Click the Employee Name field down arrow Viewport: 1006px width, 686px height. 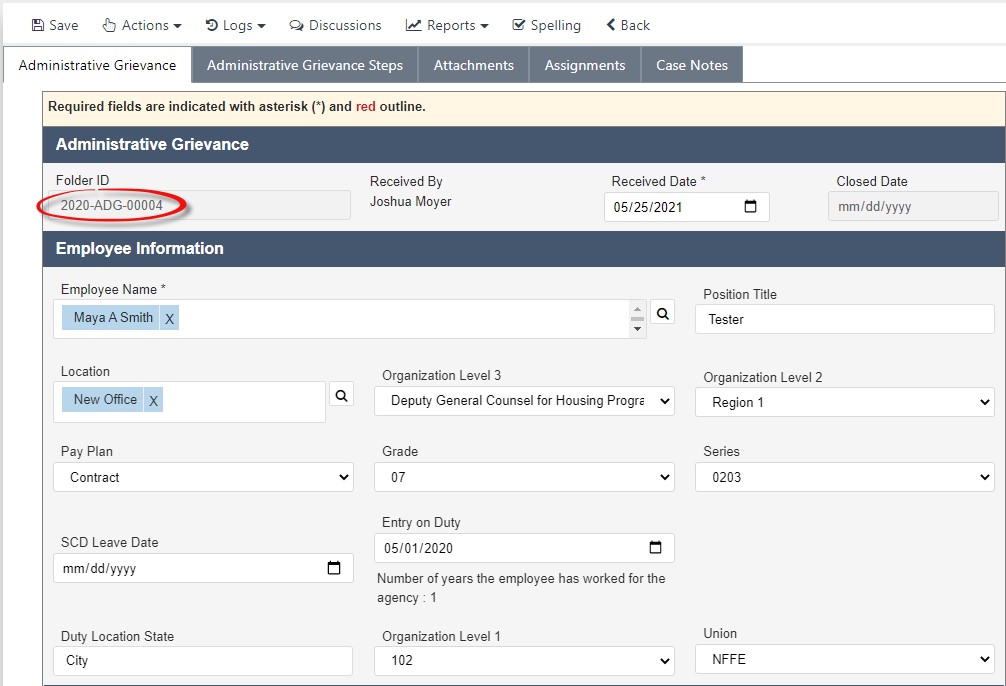[637, 329]
